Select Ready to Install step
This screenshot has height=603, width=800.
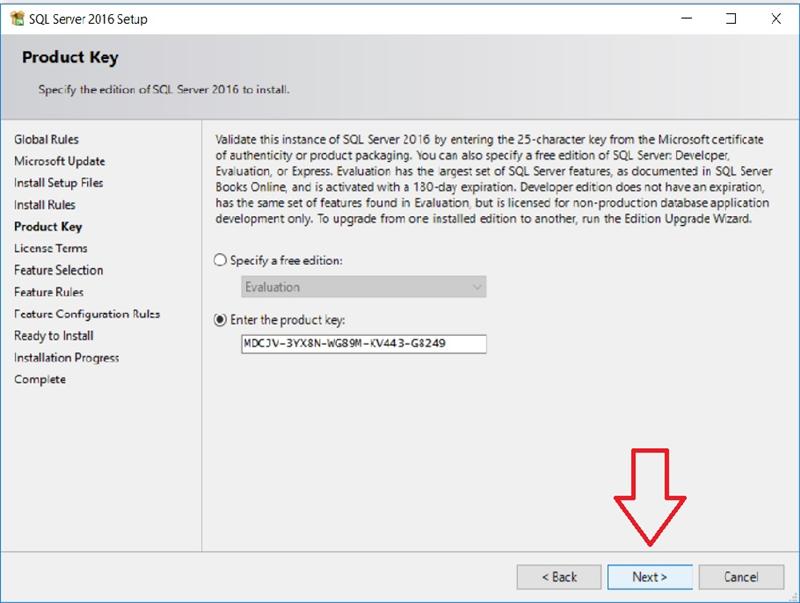[x=53, y=336]
